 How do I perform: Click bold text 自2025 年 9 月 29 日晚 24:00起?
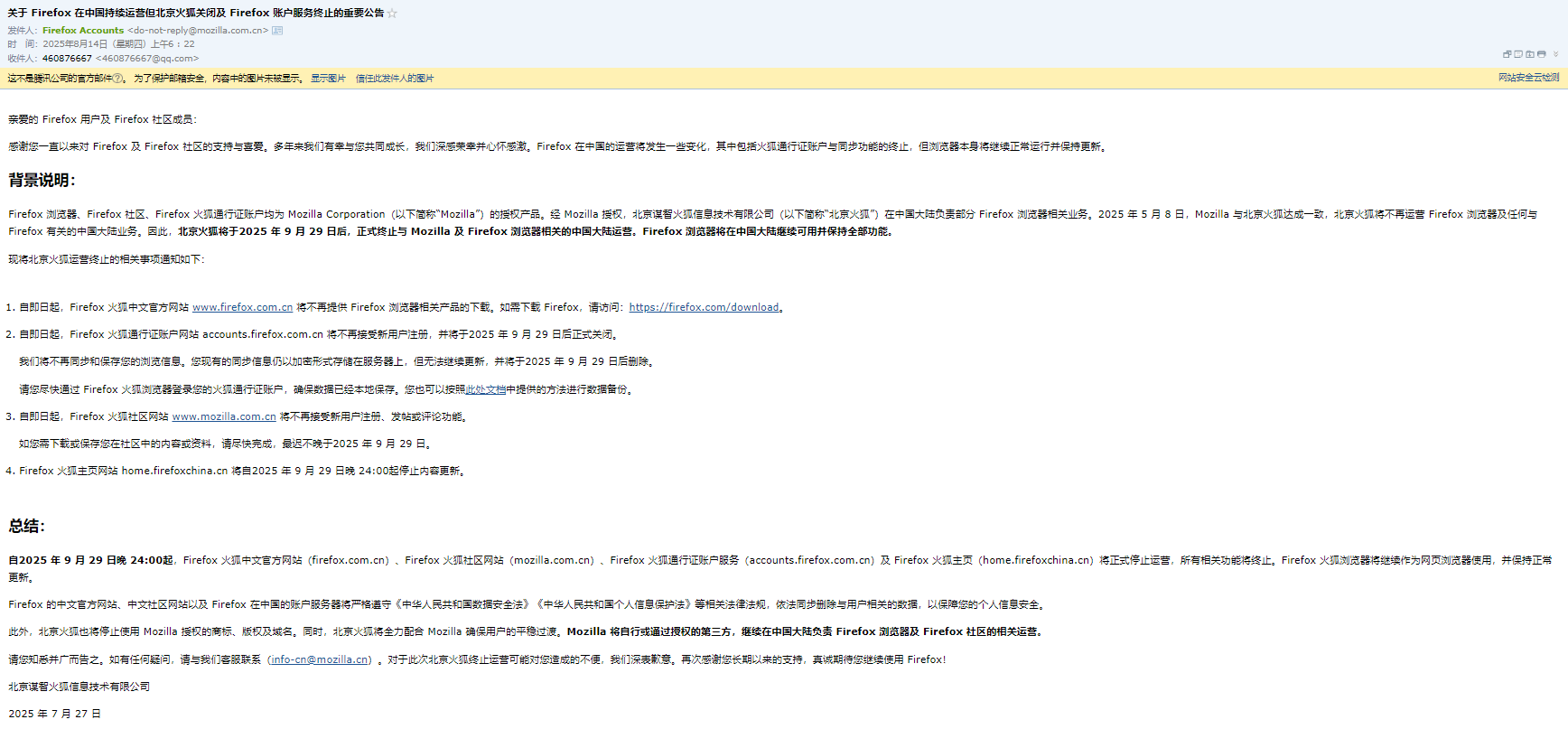tap(90, 560)
